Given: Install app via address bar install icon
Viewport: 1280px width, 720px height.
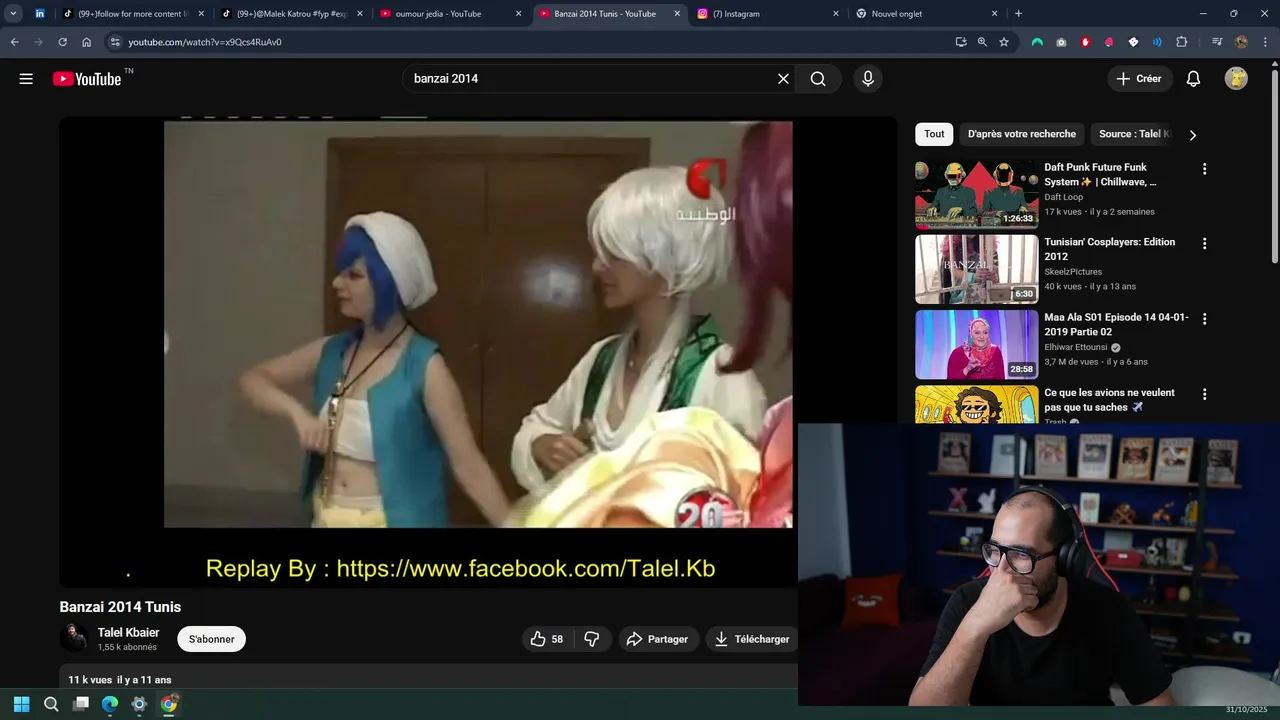Looking at the screenshot, I should pos(960,42).
